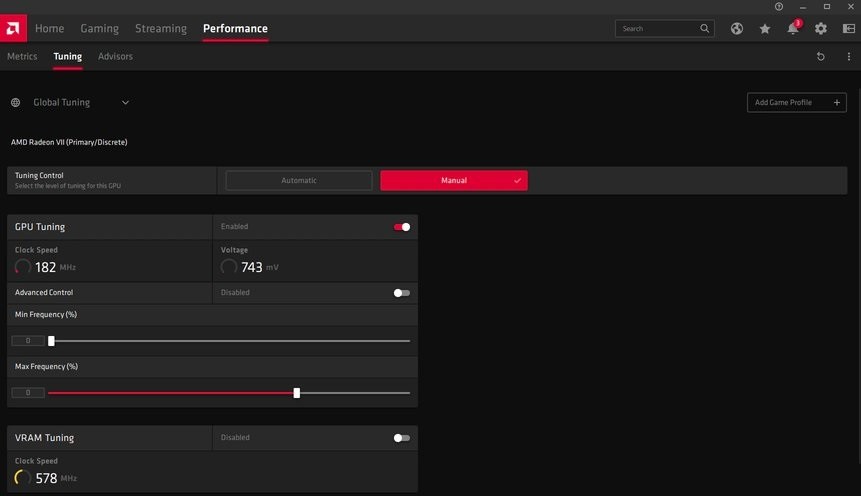Enable the Advanced Control toggle

coord(401,293)
